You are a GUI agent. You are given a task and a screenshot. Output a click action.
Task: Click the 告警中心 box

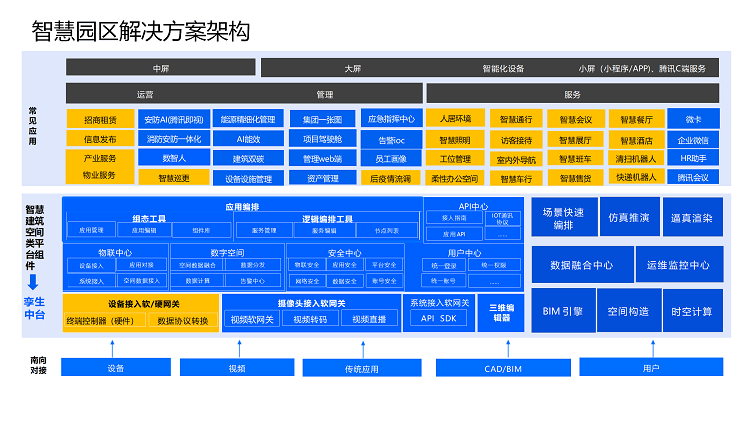coord(253,281)
